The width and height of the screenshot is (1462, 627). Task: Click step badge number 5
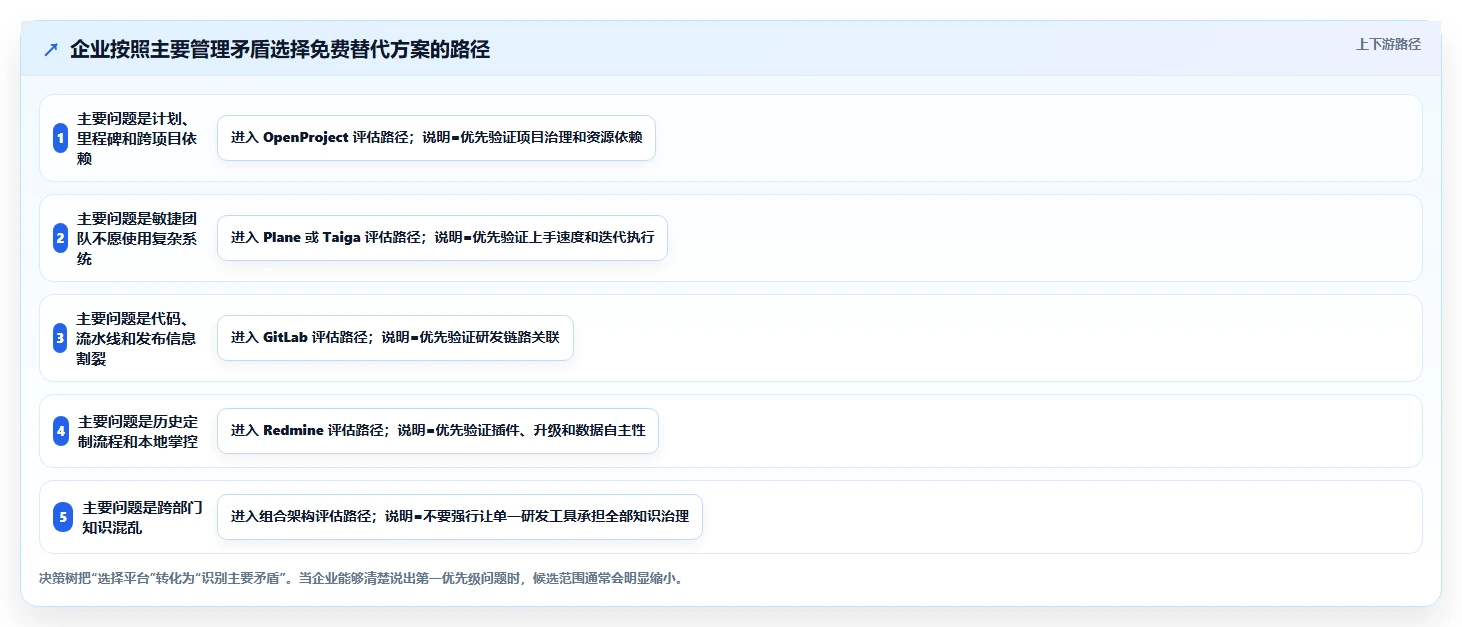click(63, 517)
